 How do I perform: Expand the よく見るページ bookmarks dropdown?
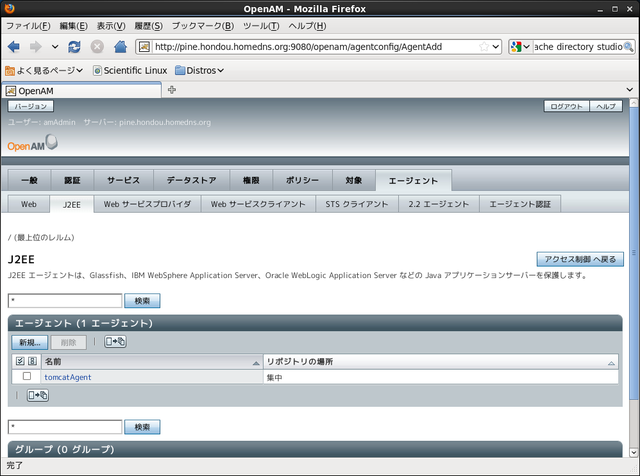tap(80, 70)
